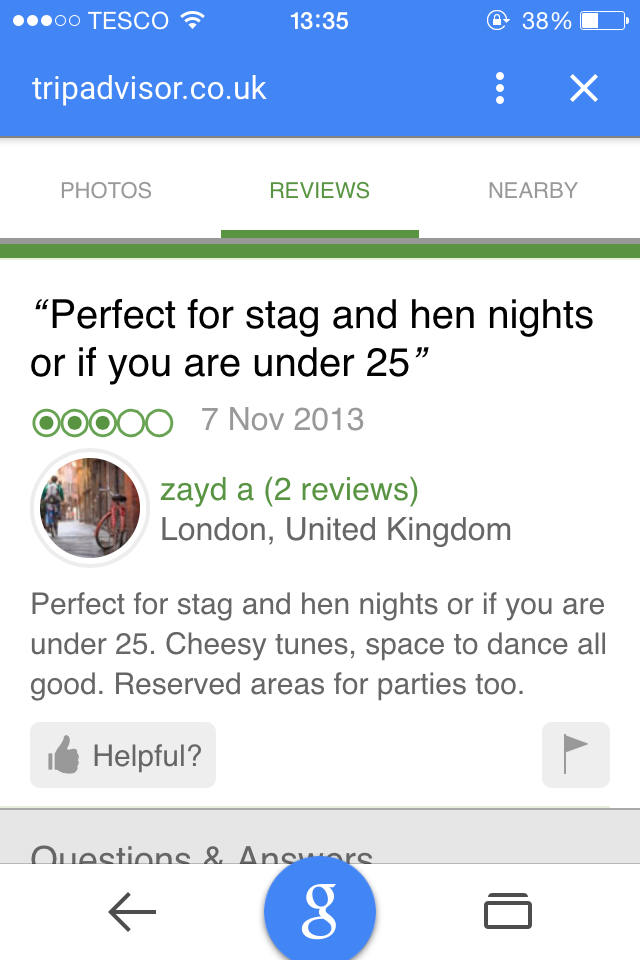Go to the NEARBY tab
The height and width of the screenshot is (960, 640).
(x=533, y=190)
